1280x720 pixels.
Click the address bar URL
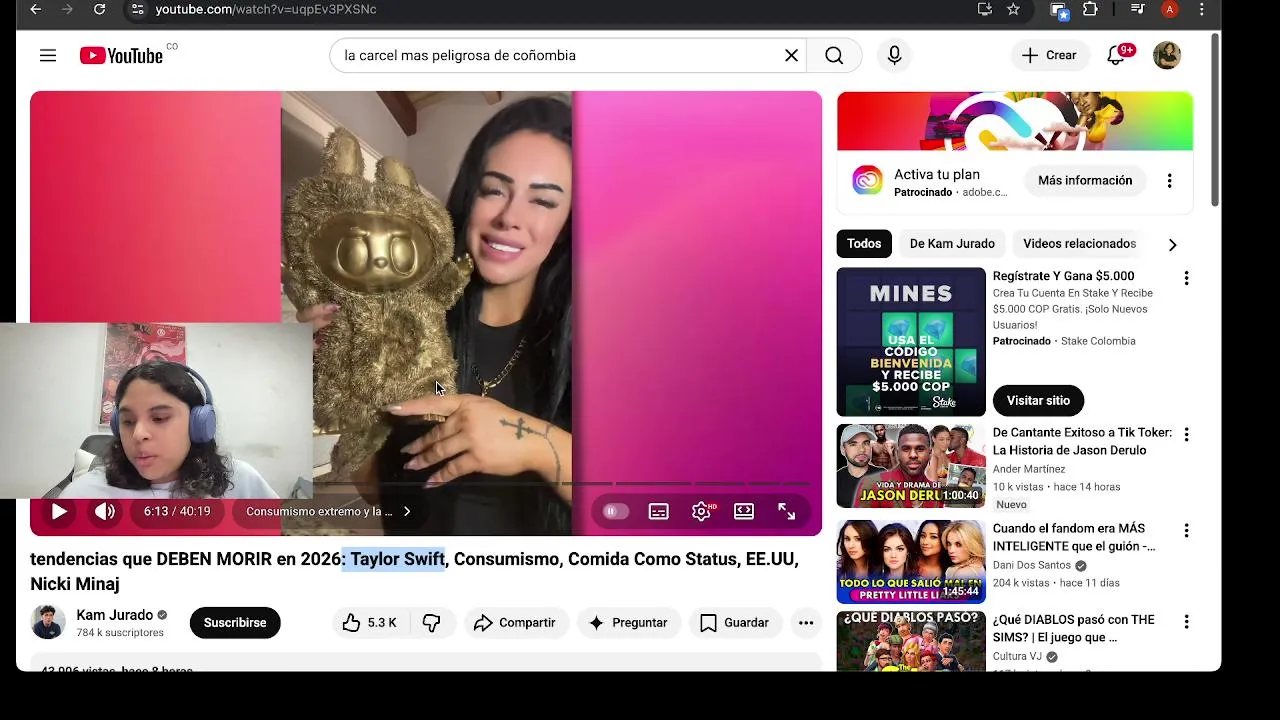pos(266,9)
